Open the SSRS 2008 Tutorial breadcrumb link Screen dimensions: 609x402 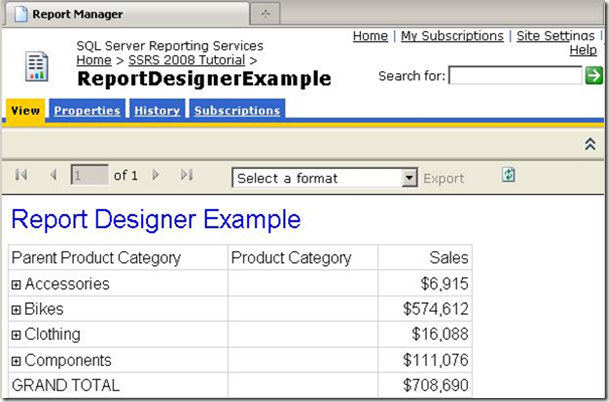[186, 60]
